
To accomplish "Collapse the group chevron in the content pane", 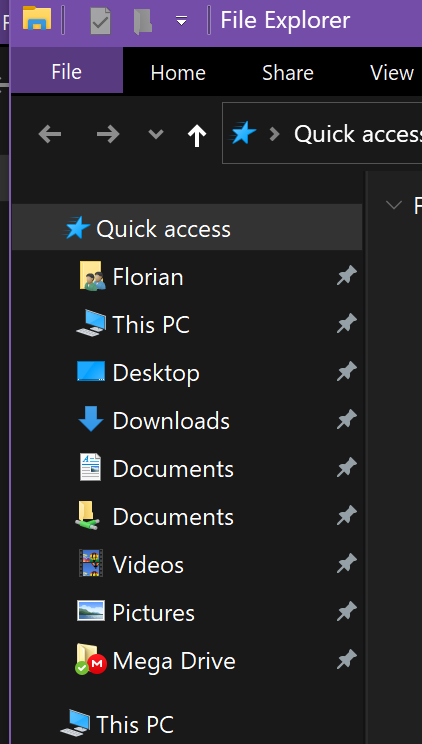I will point(394,205).
